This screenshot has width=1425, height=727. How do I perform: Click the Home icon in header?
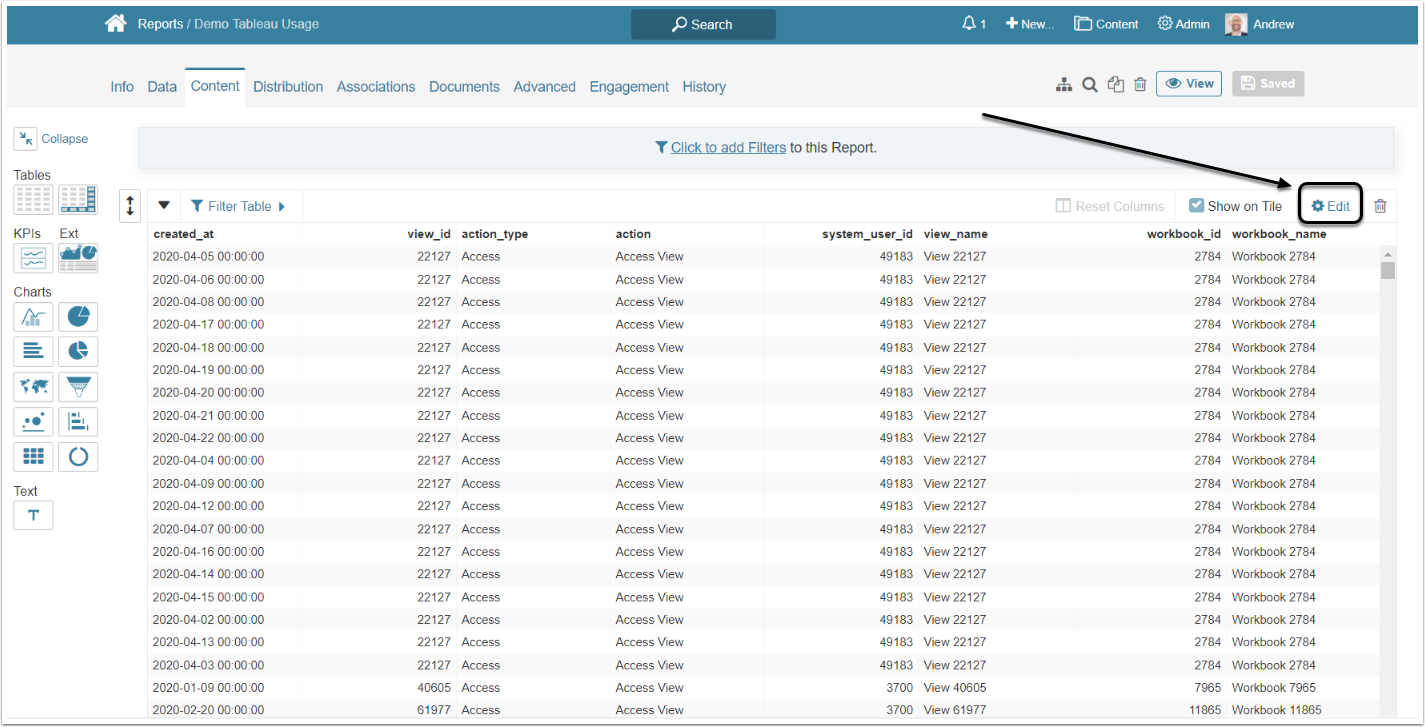click(x=116, y=23)
